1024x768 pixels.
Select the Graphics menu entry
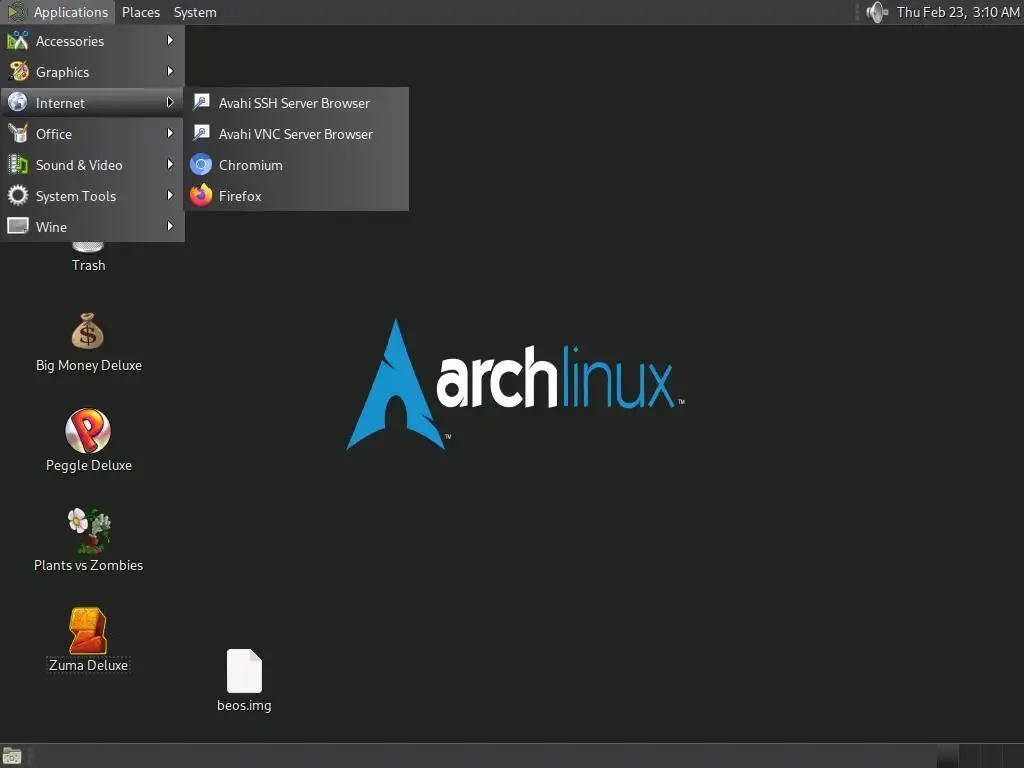[93, 72]
